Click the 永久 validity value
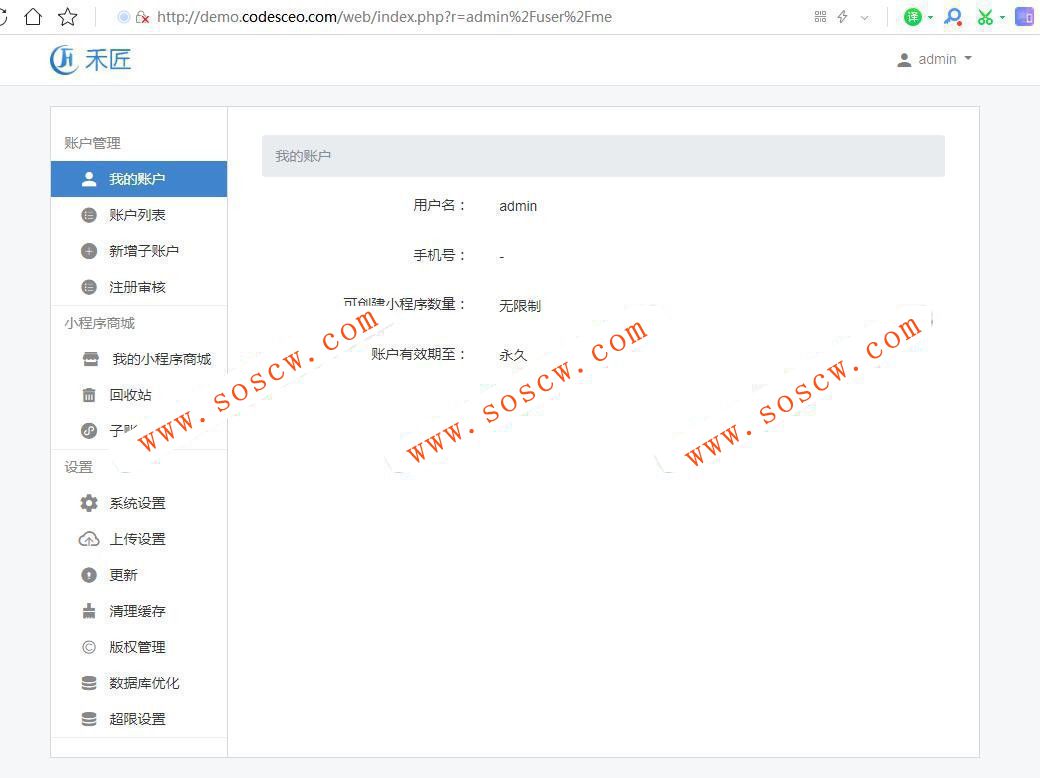Screen dimensions: 1040x778 (513, 355)
